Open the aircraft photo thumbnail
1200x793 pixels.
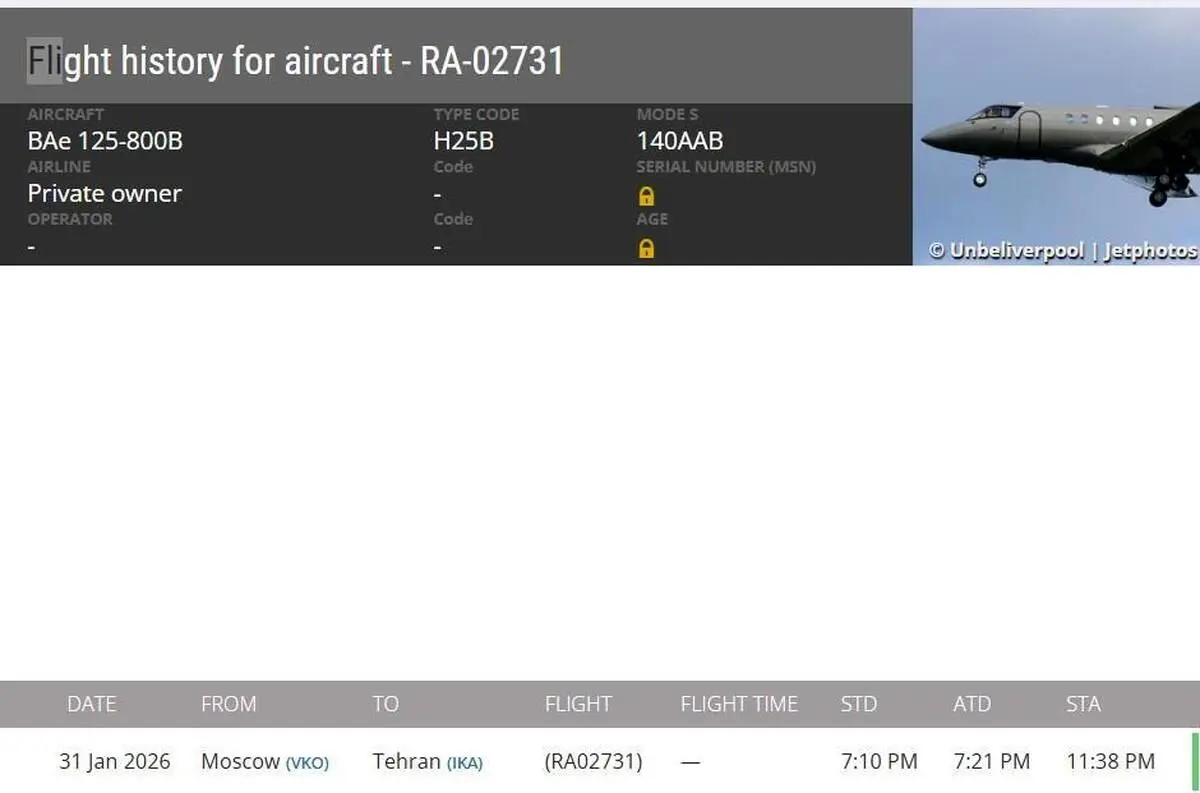[x=1056, y=130]
